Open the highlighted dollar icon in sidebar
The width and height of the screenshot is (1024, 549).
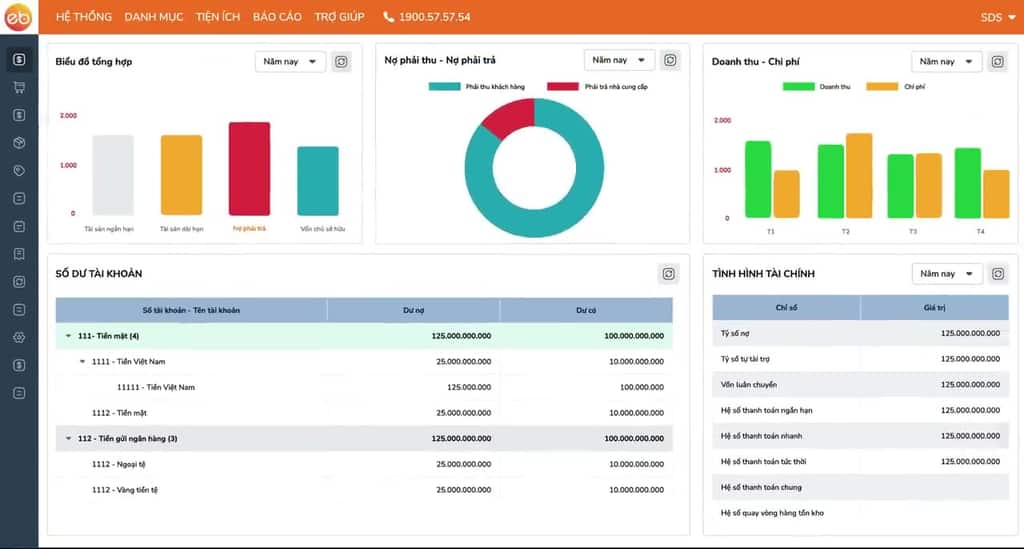[x=19, y=59]
